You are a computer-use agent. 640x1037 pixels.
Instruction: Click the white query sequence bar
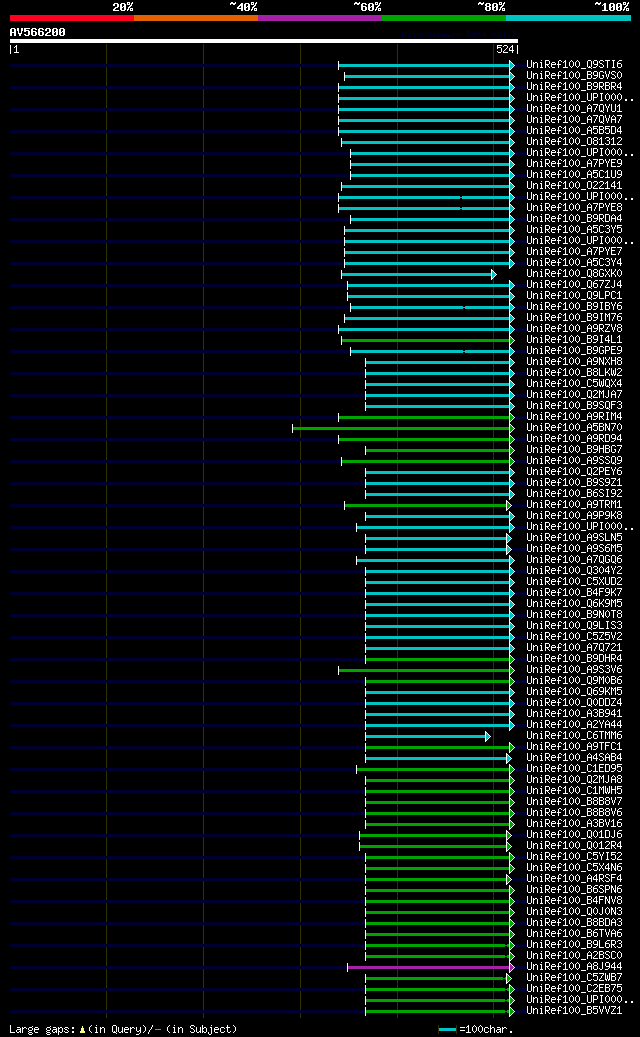[263, 41]
